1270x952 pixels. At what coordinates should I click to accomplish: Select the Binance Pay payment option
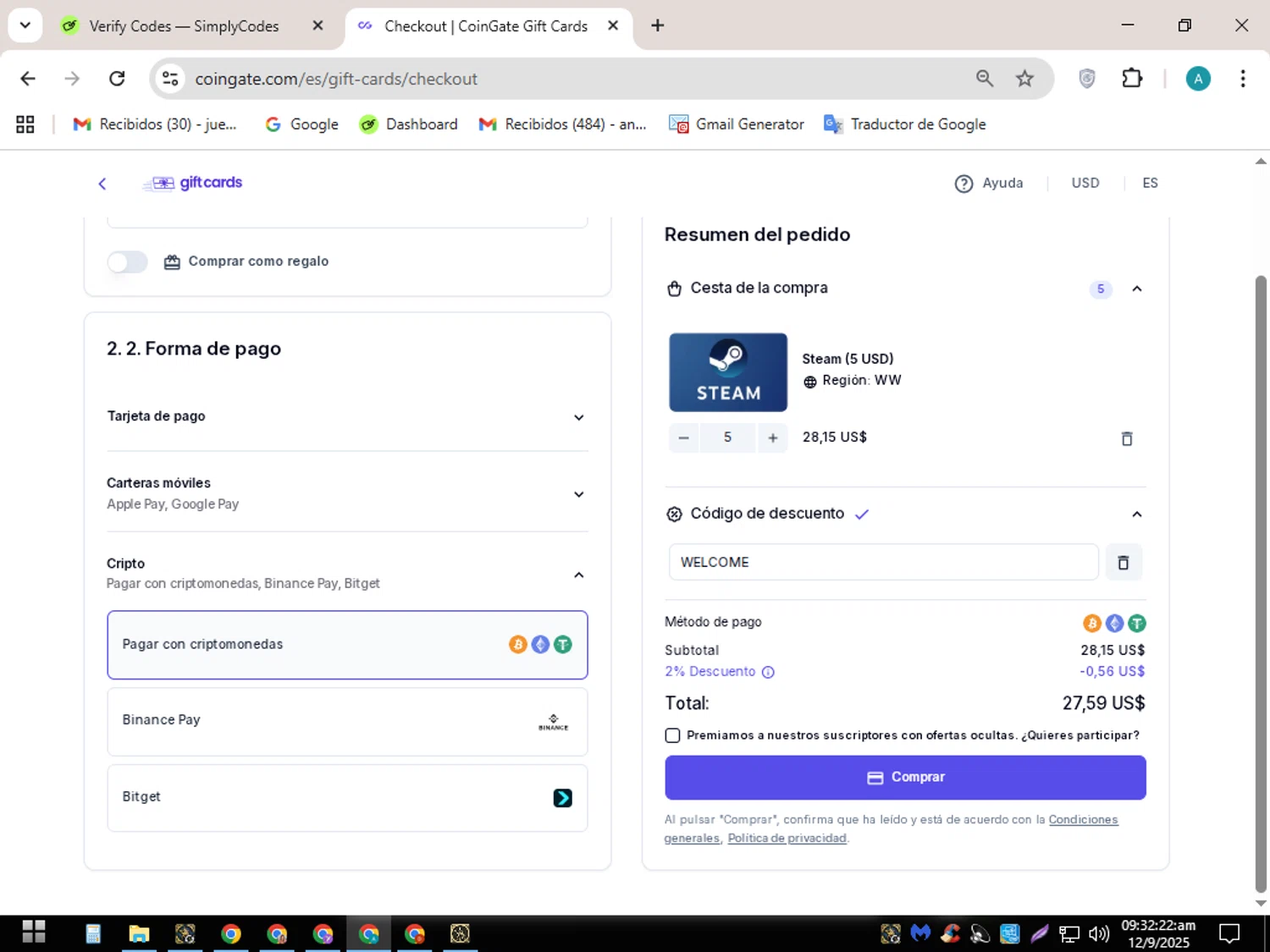347,722
